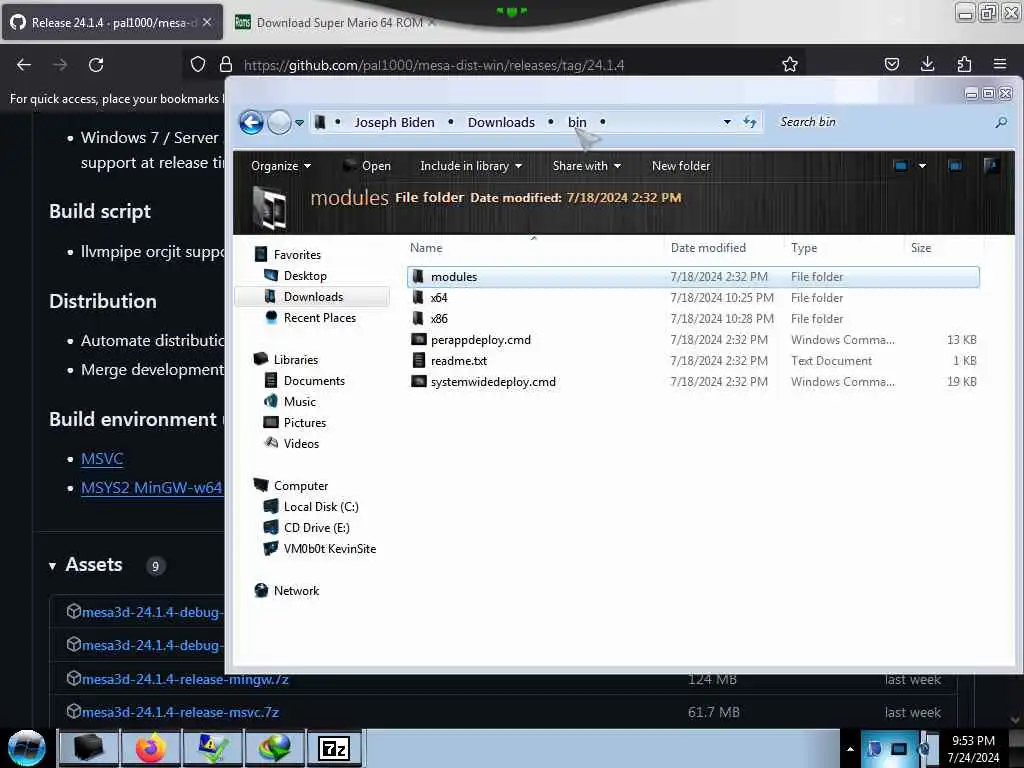Create a New folder
Screen dimensions: 1024x768
680,166
